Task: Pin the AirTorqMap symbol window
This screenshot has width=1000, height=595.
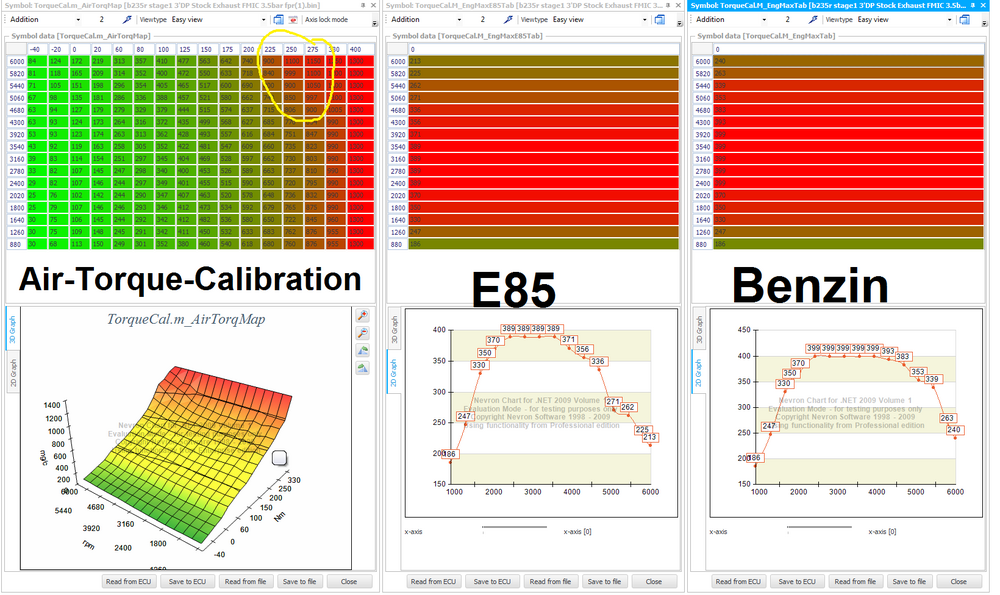Action: tap(364, 5)
